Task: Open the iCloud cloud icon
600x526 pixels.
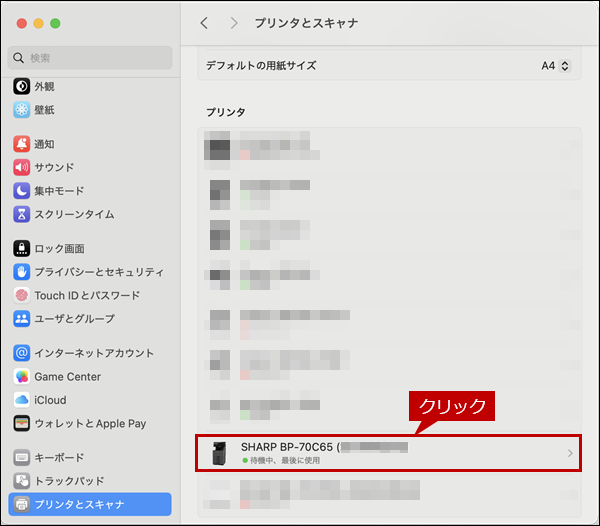Action: coord(22,400)
